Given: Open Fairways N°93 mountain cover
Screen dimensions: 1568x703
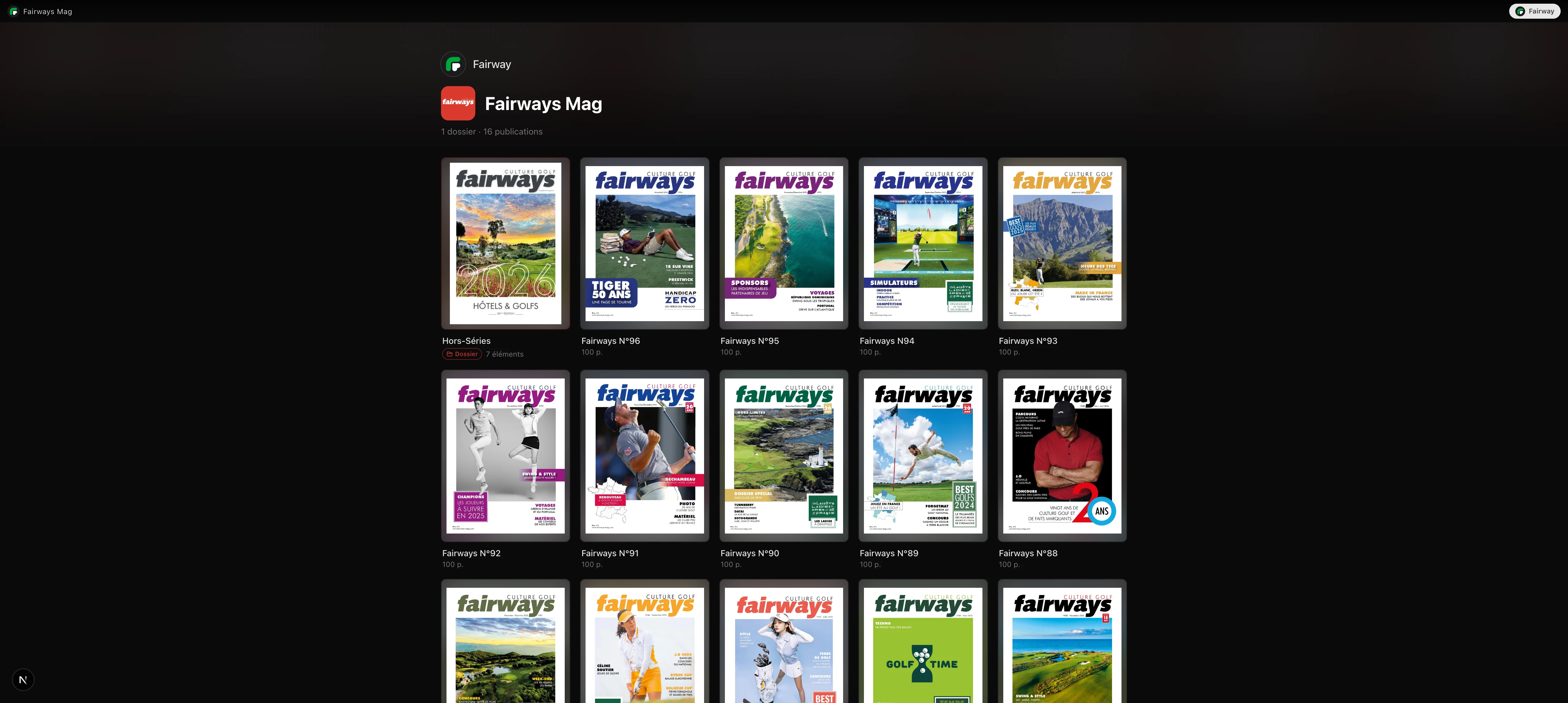Looking at the screenshot, I should [1061, 244].
